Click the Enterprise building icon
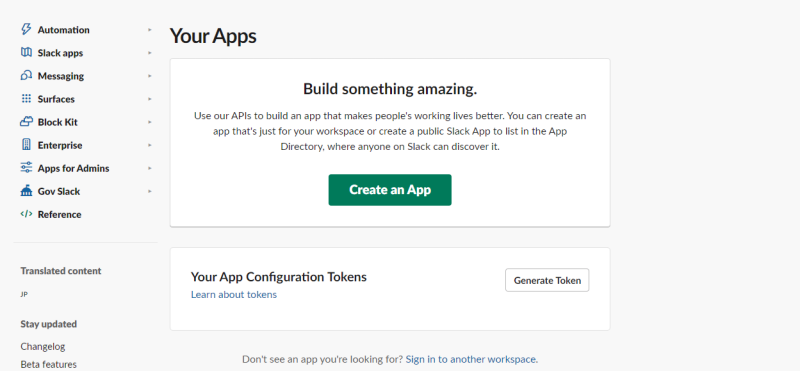Screen dimensions: 800x371 pos(26,145)
